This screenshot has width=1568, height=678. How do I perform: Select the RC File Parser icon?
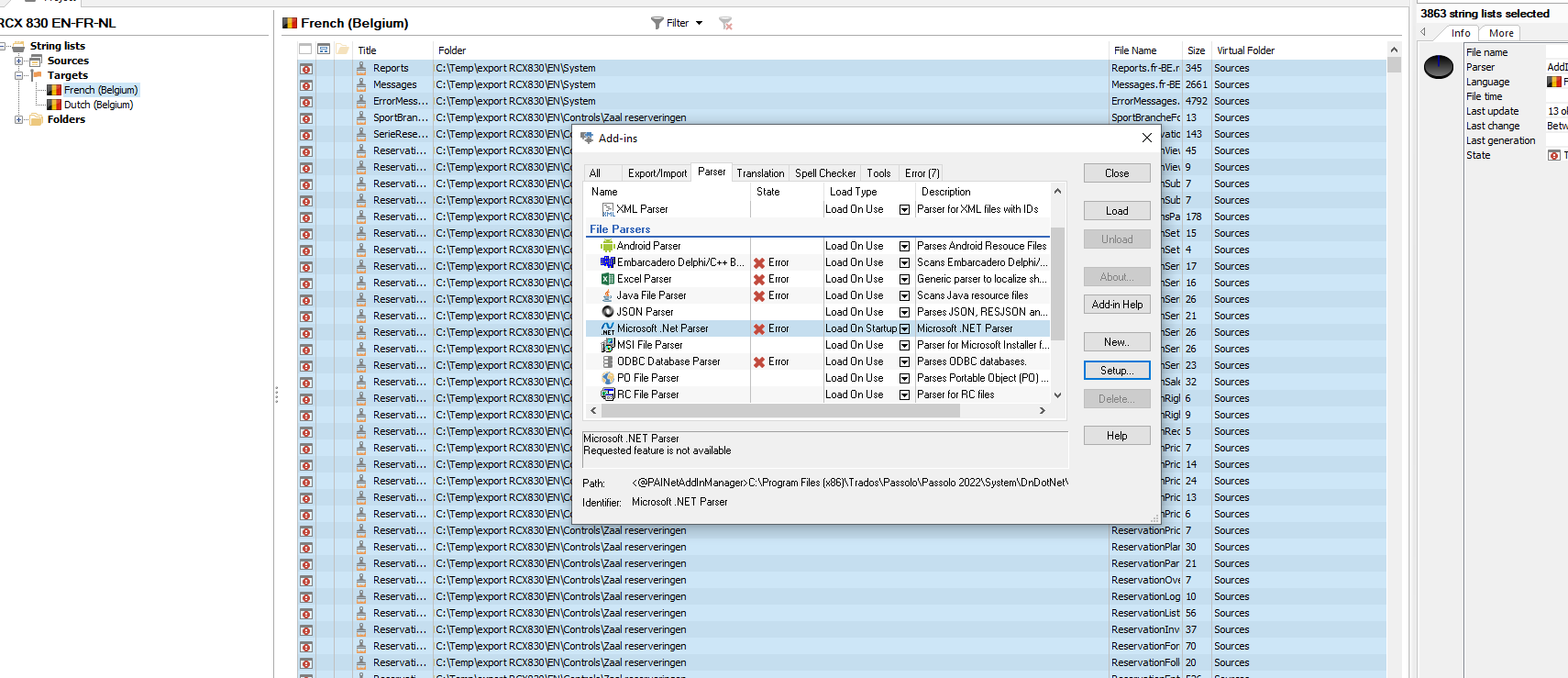tap(607, 395)
